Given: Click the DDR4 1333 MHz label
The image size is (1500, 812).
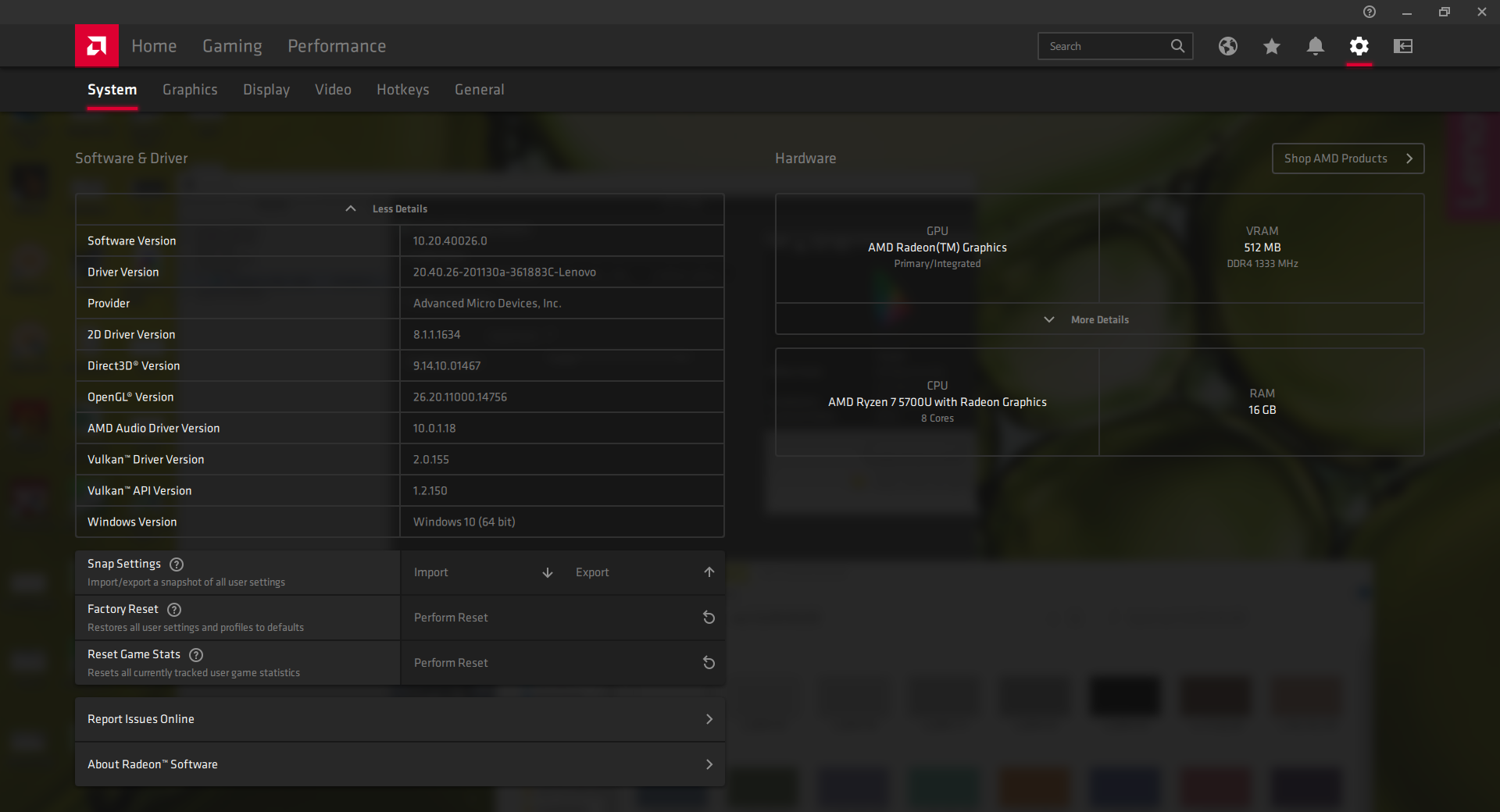Looking at the screenshot, I should click(x=1262, y=264).
